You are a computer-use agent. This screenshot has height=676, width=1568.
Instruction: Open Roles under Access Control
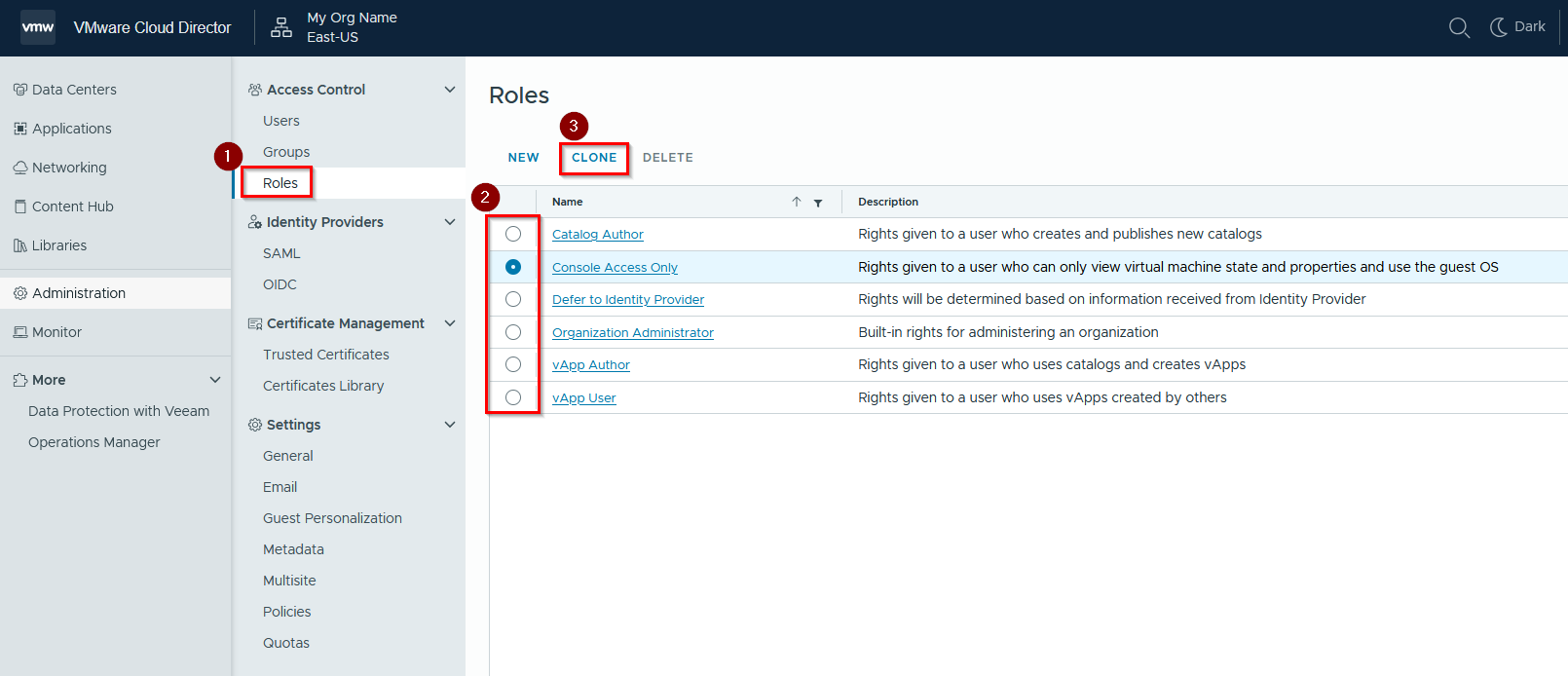click(x=280, y=183)
